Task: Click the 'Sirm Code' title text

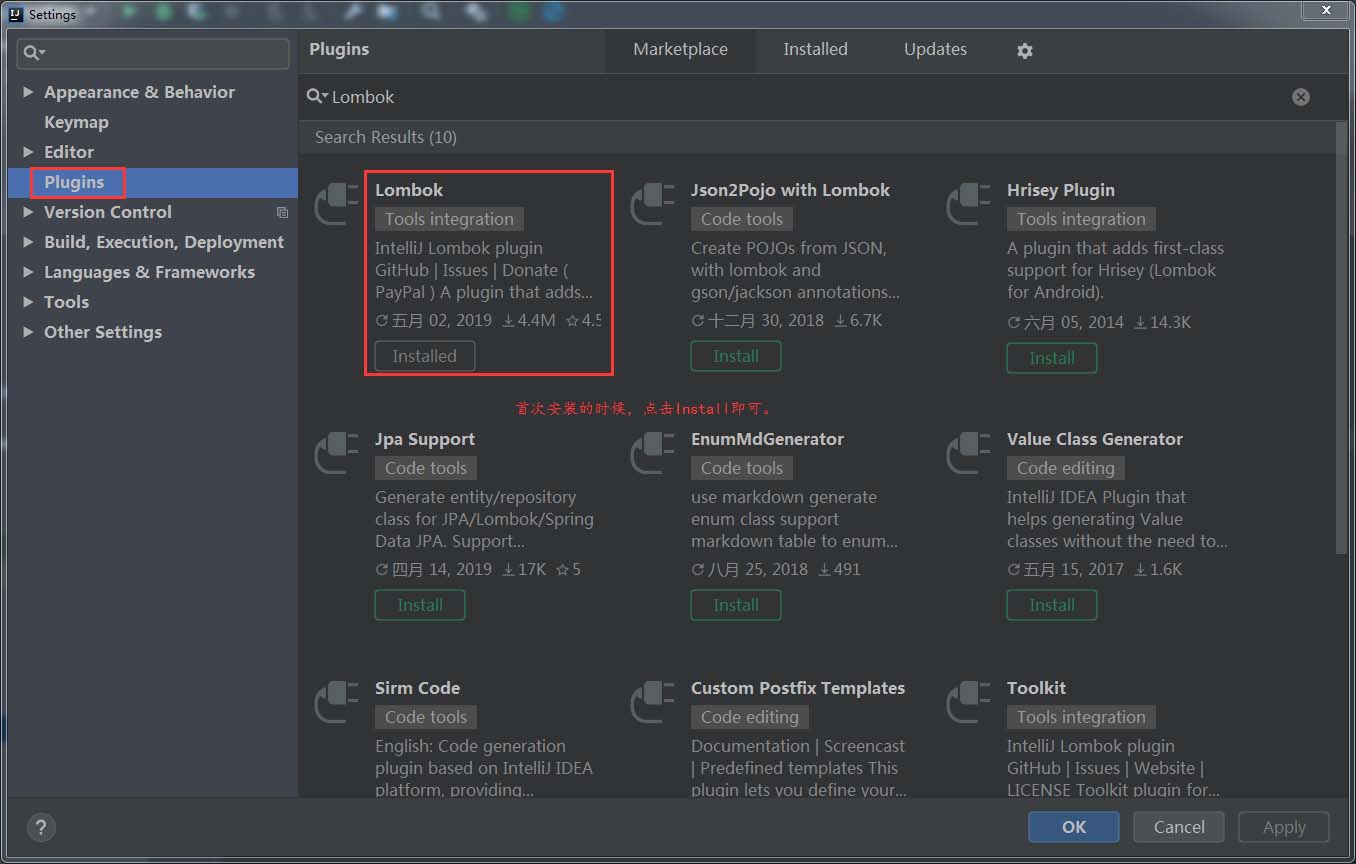Action: [417, 688]
